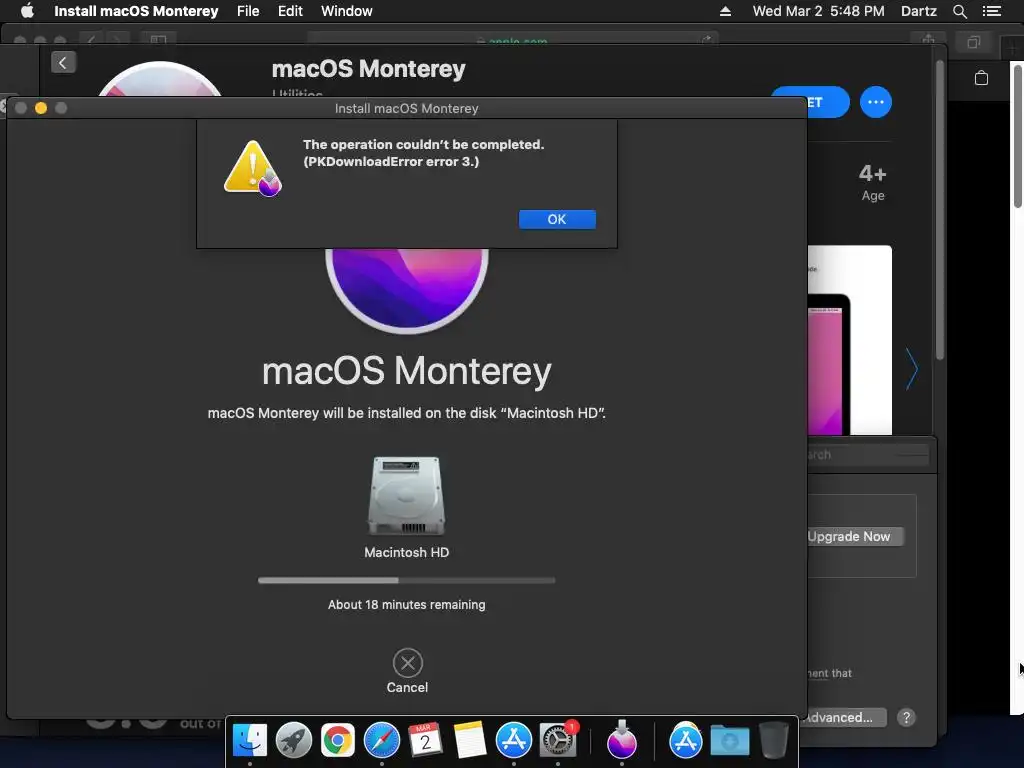Open Notification Center list icon

[991, 11]
